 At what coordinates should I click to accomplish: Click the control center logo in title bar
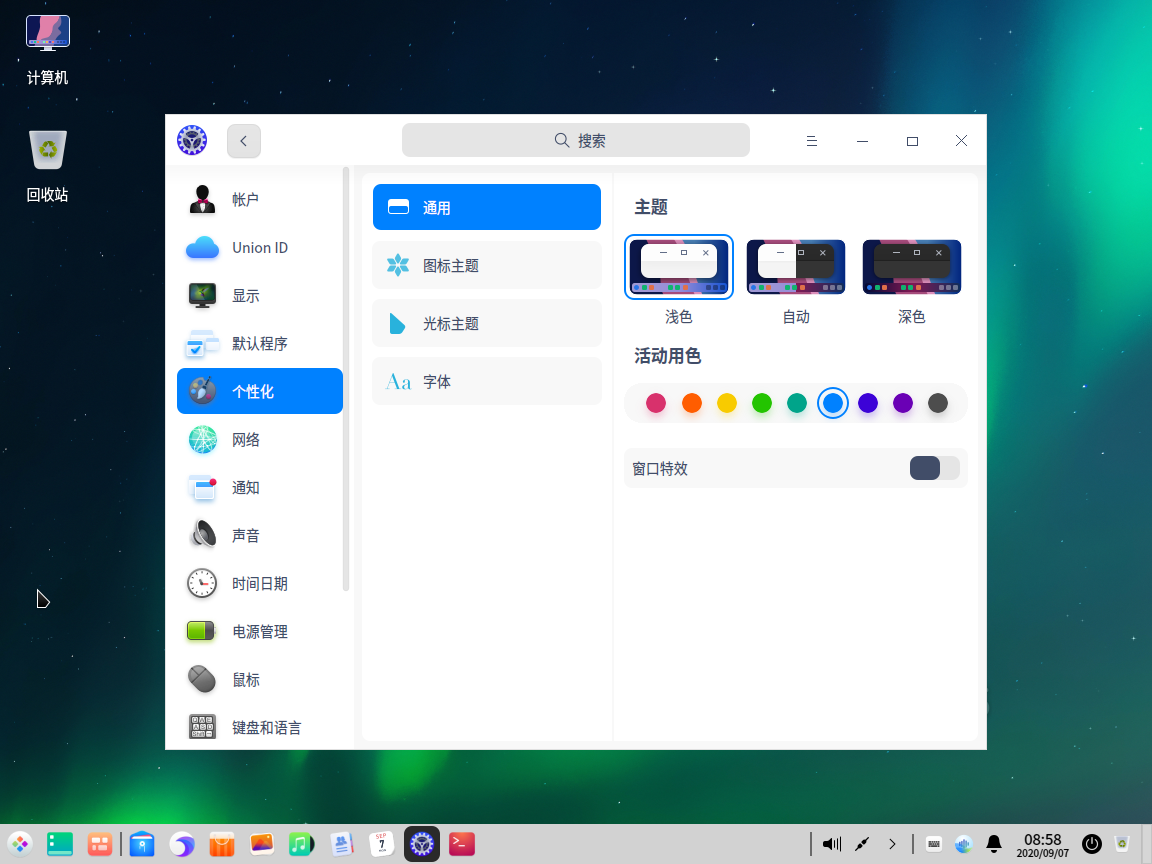point(192,140)
